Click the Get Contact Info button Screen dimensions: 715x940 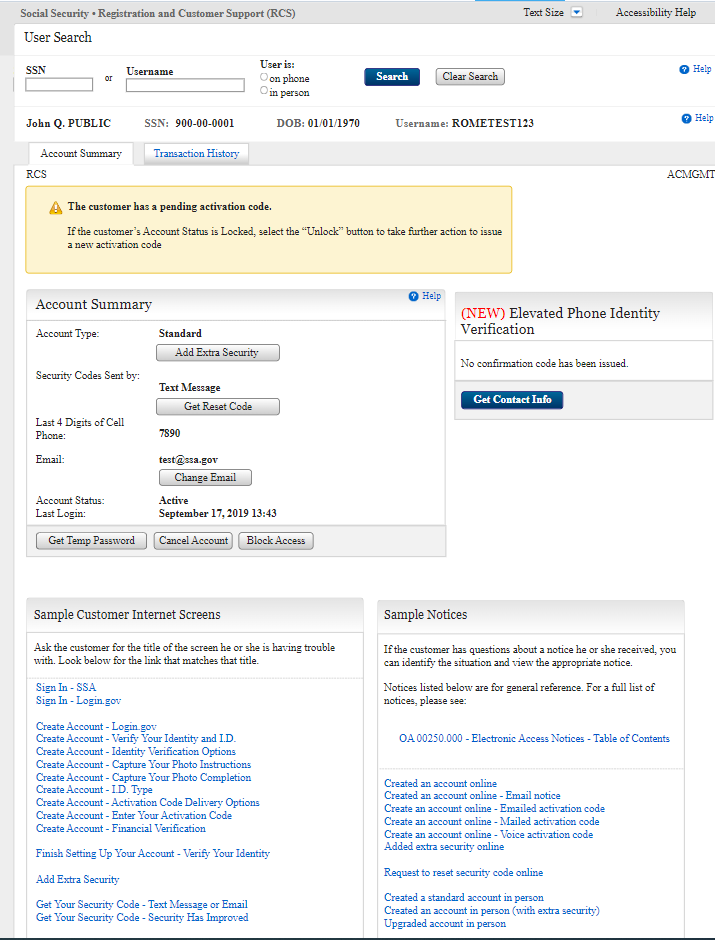pyautogui.click(x=512, y=400)
